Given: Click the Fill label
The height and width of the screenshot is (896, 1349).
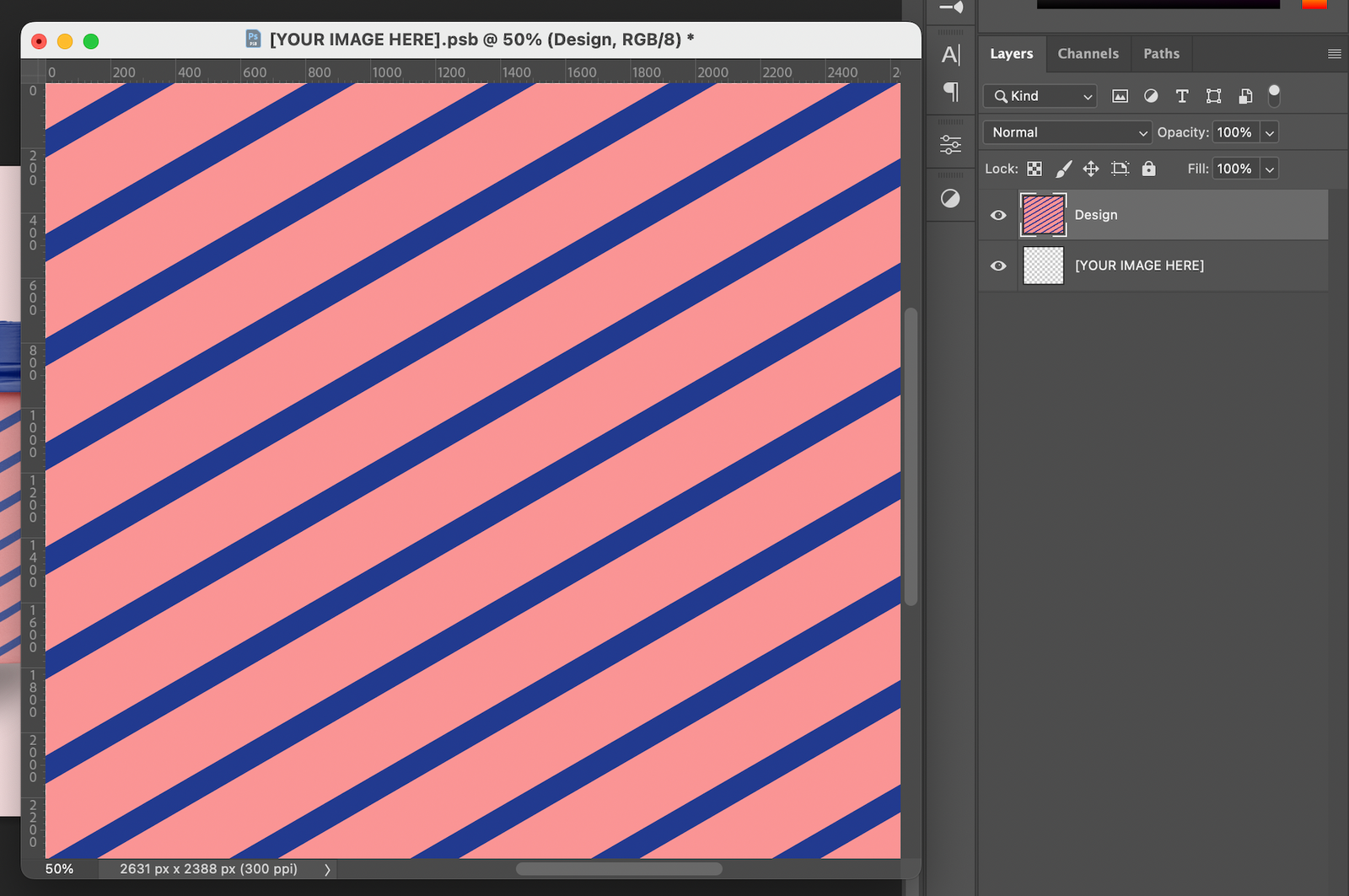Looking at the screenshot, I should (x=1198, y=169).
